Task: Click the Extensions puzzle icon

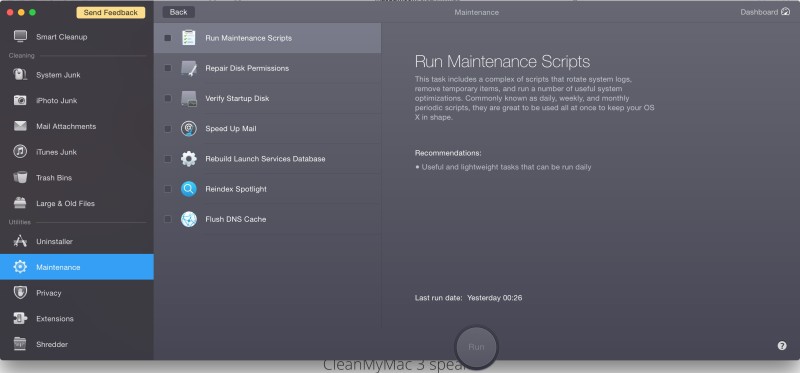Action: click(20, 318)
